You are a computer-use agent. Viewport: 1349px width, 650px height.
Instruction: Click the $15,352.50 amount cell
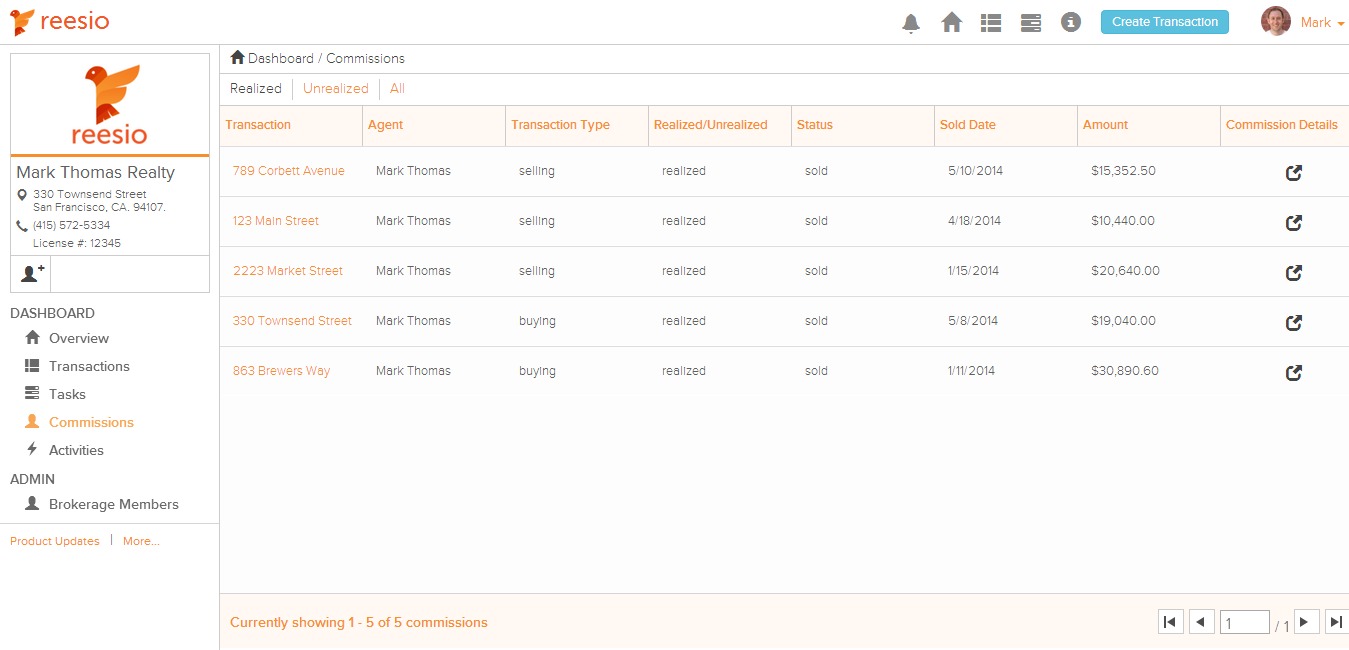tap(1124, 171)
